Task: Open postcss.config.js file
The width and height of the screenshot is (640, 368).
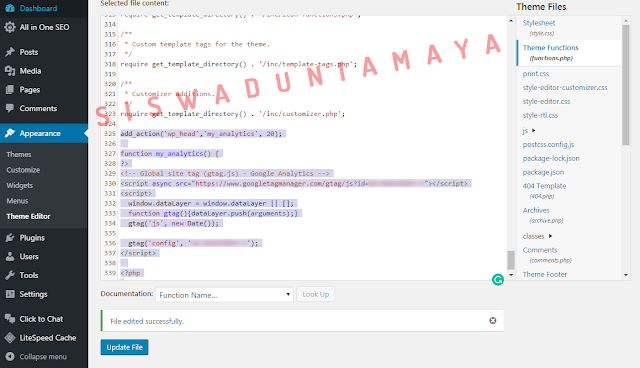Action: (x=548, y=144)
